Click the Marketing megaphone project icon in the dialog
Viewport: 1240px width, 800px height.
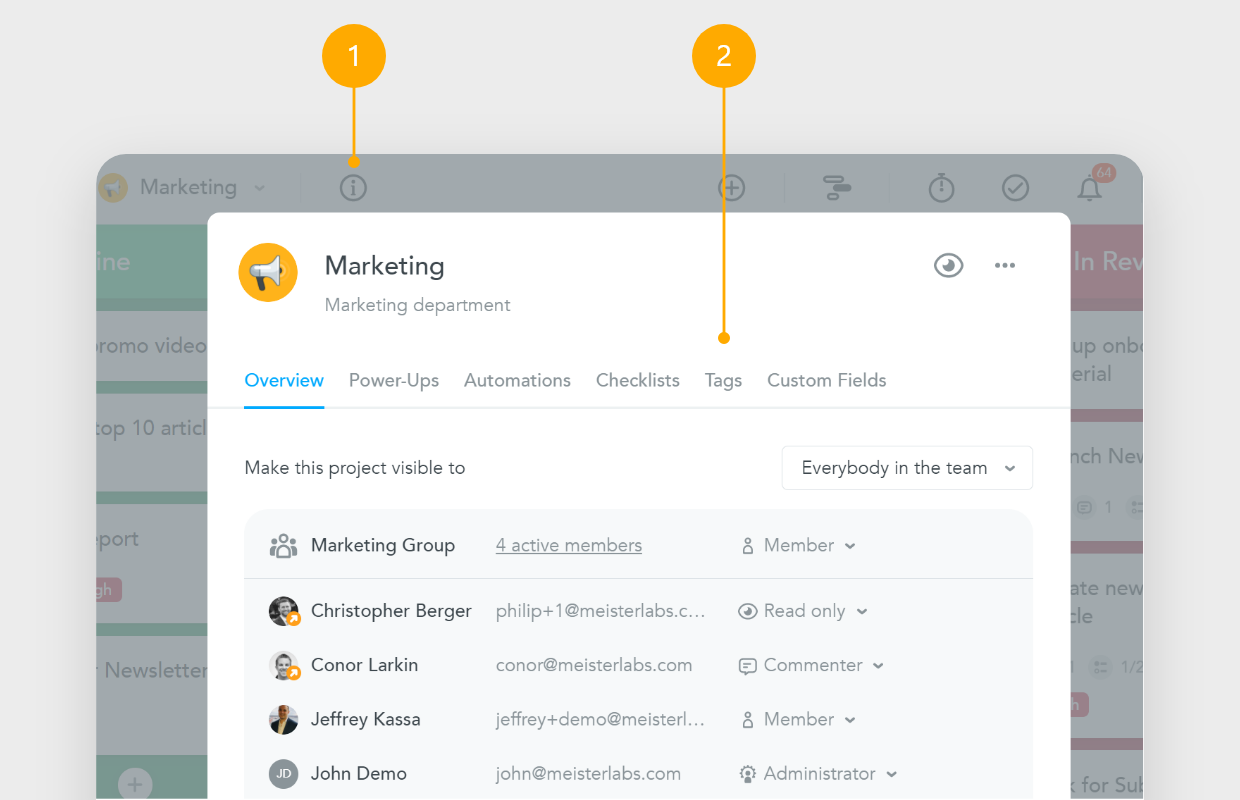coord(268,272)
